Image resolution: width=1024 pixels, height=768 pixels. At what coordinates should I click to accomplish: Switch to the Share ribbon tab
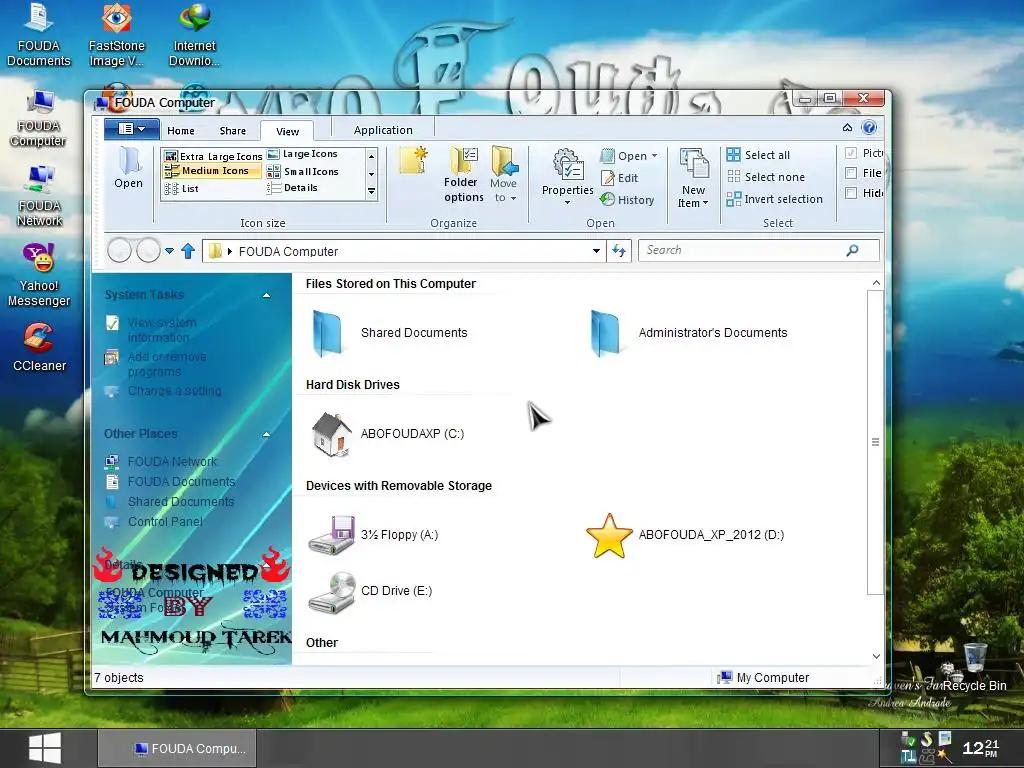coord(232,131)
